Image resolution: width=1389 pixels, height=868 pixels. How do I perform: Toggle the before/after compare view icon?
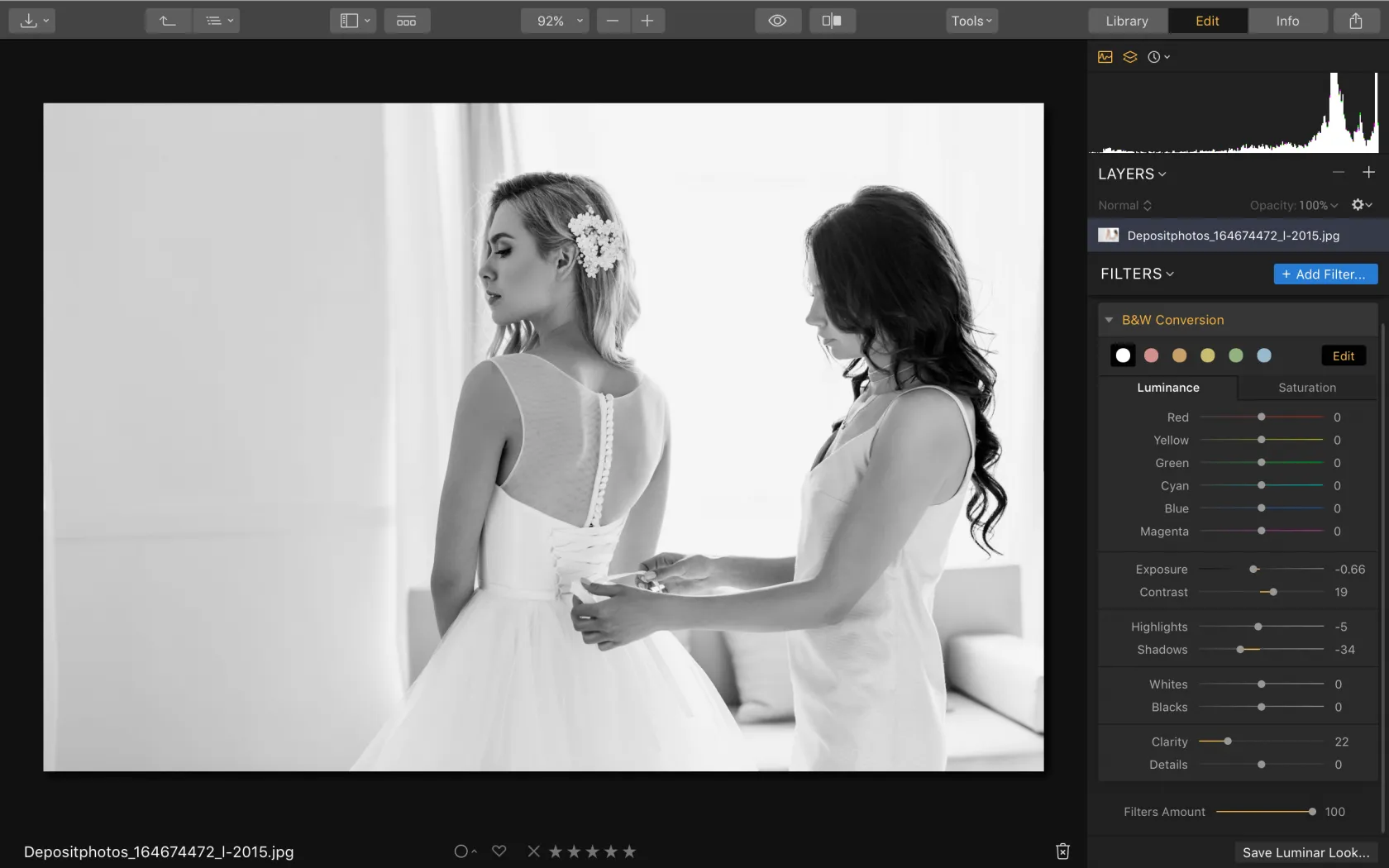(832, 21)
